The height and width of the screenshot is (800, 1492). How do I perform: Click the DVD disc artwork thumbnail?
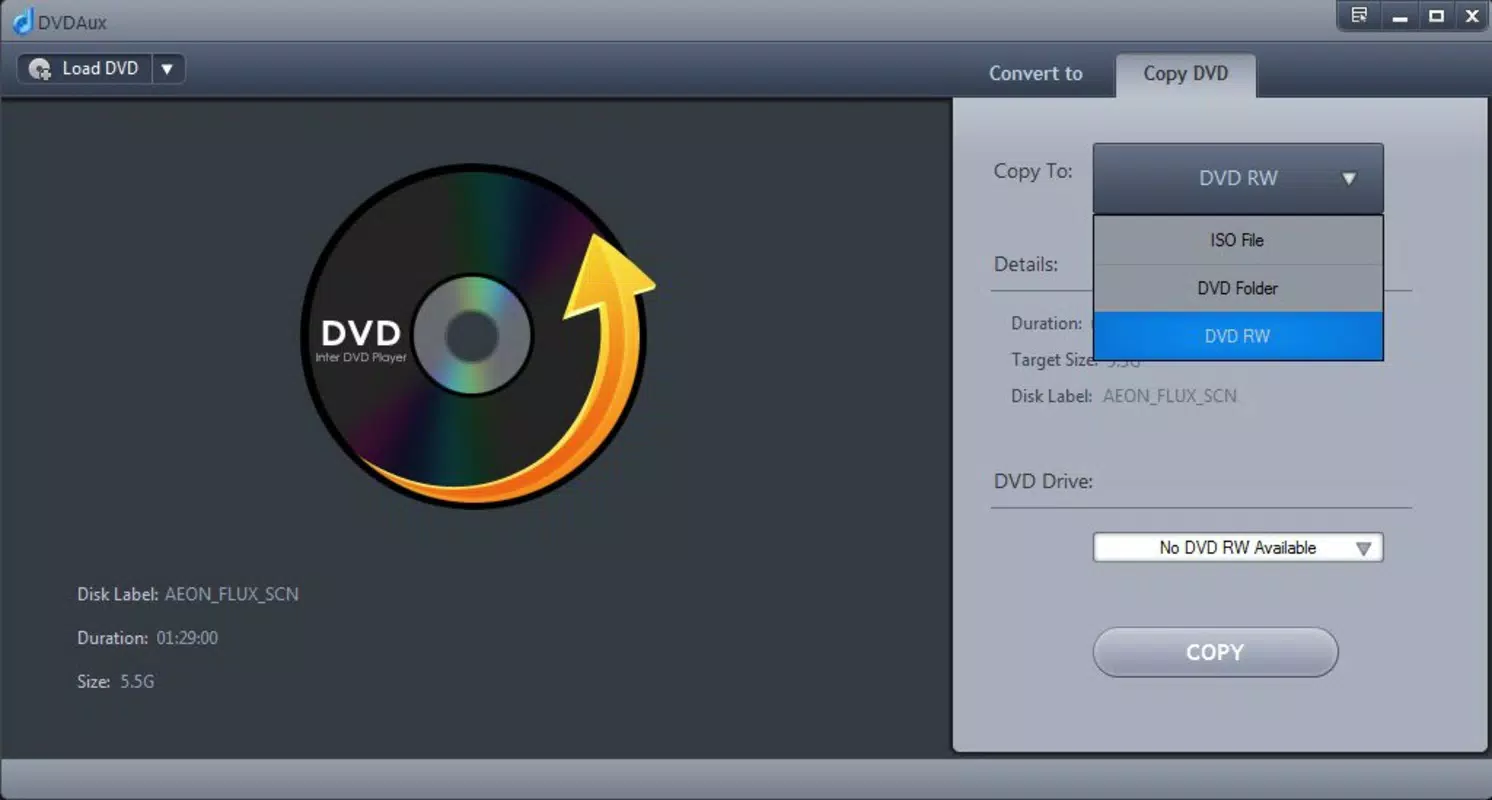click(477, 336)
